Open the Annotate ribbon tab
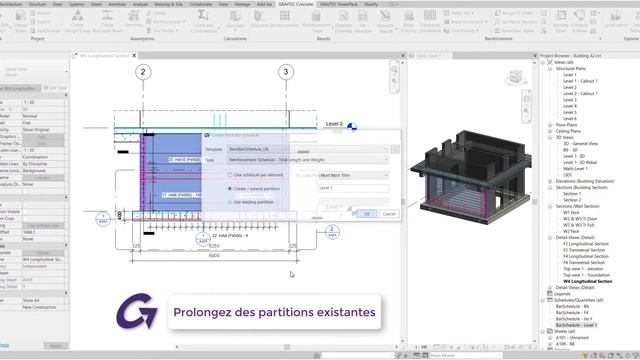Viewport: 640px width, 360px height. coord(117,4)
